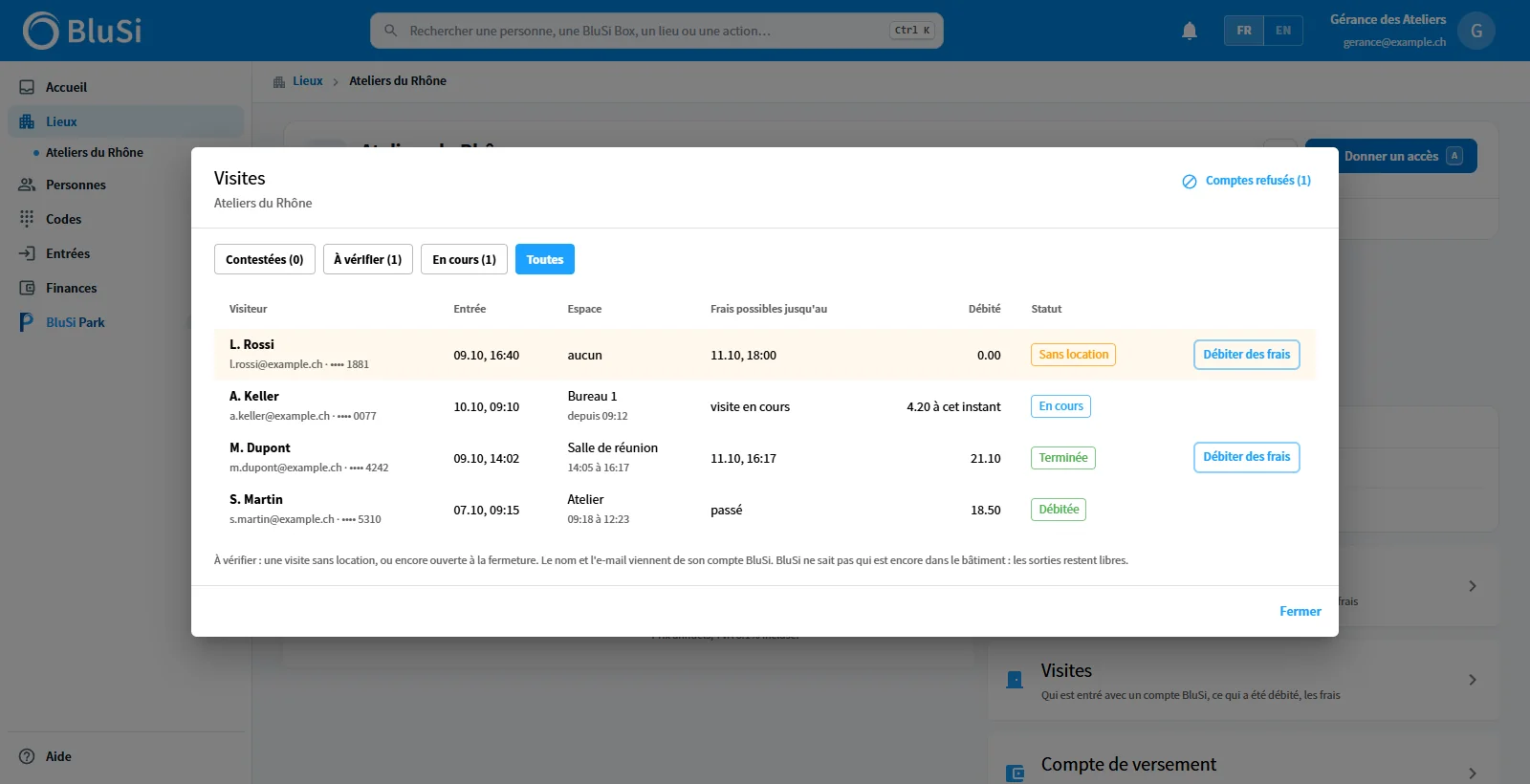
Task: Click visitor name M. Dupont
Action: coord(260,447)
